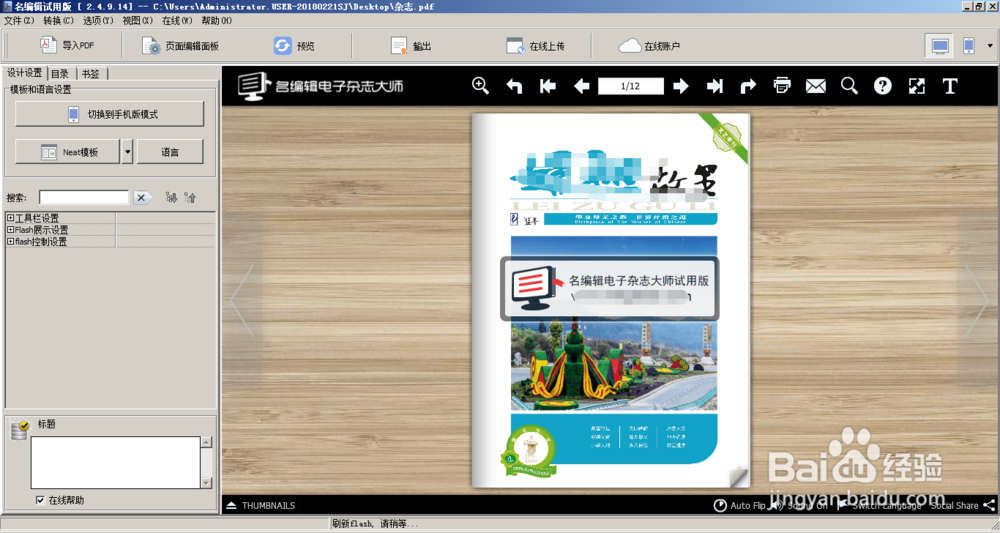The height and width of the screenshot is (533, 1000).
Task: Select the 设计设置 tab
Action: tap(24, 73)
